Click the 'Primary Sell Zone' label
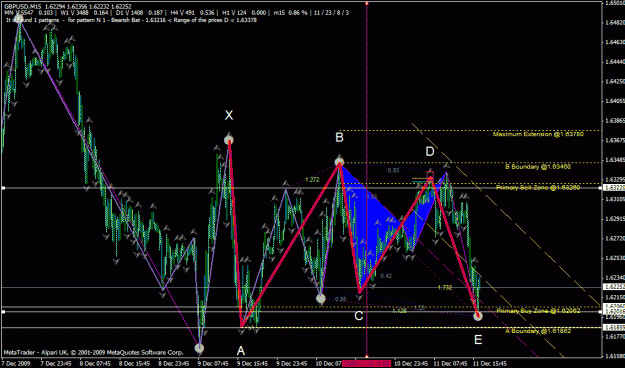 click(538, 187)
